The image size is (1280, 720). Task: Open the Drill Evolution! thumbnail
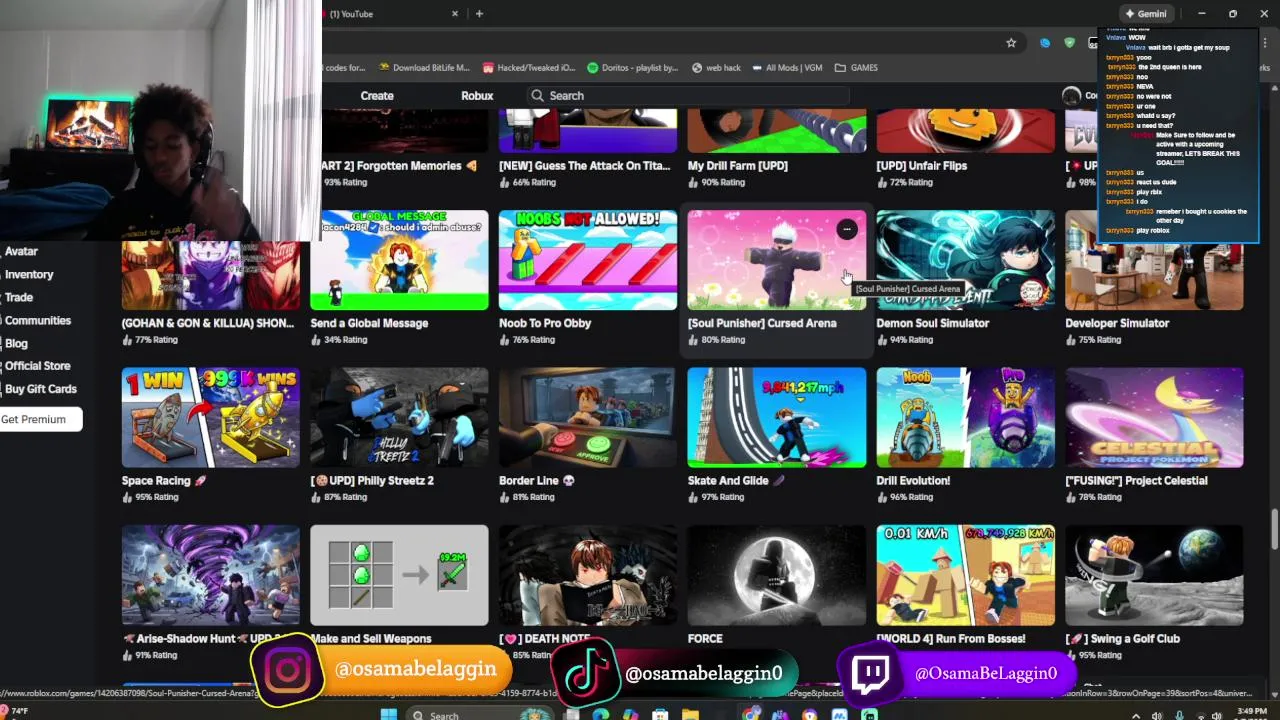pos(965,417)
